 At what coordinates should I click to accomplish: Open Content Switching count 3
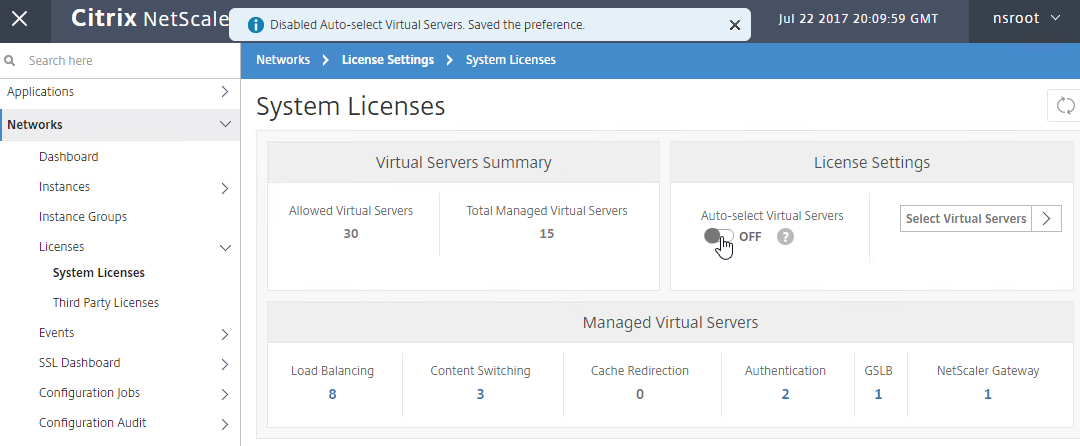[480, 394]
